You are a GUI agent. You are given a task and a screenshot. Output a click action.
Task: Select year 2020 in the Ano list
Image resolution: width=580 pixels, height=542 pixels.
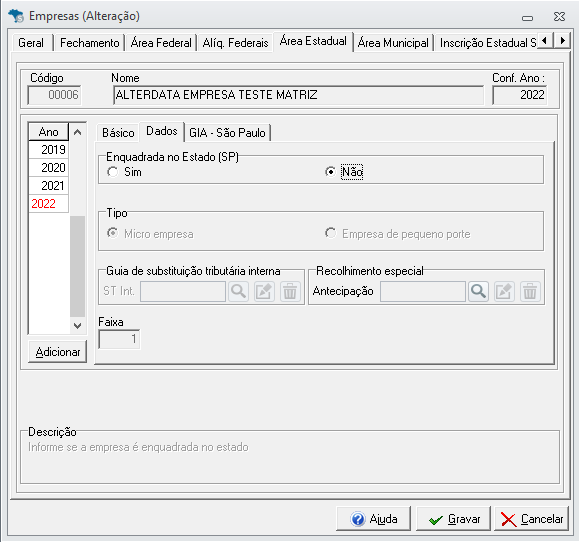tap(48, 168)
